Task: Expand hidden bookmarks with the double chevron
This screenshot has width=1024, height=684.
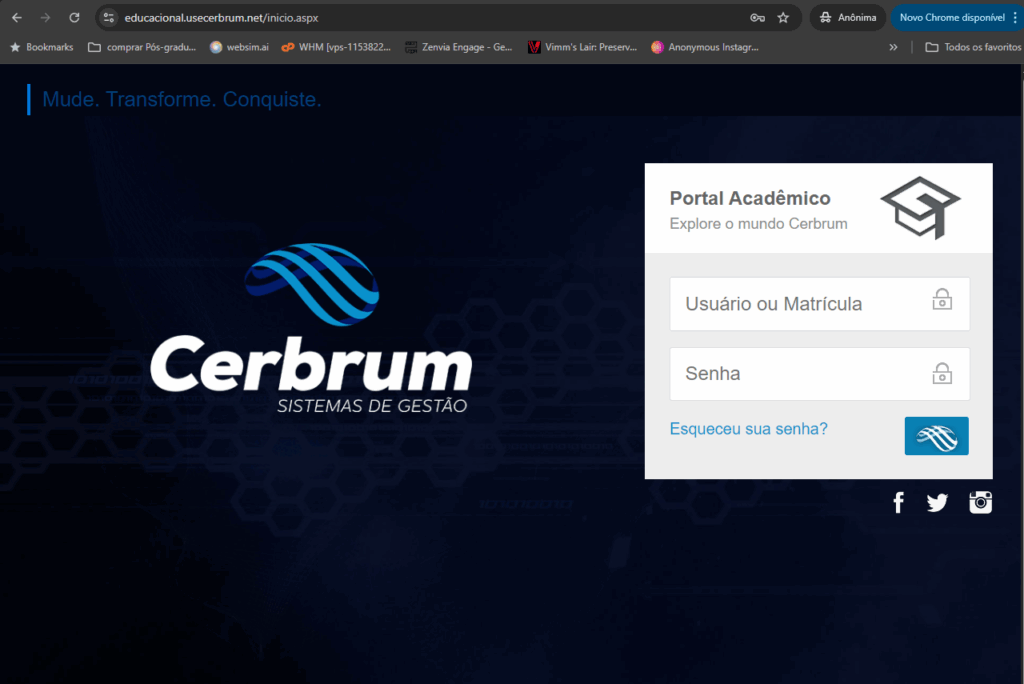Action: click(893, 47)
